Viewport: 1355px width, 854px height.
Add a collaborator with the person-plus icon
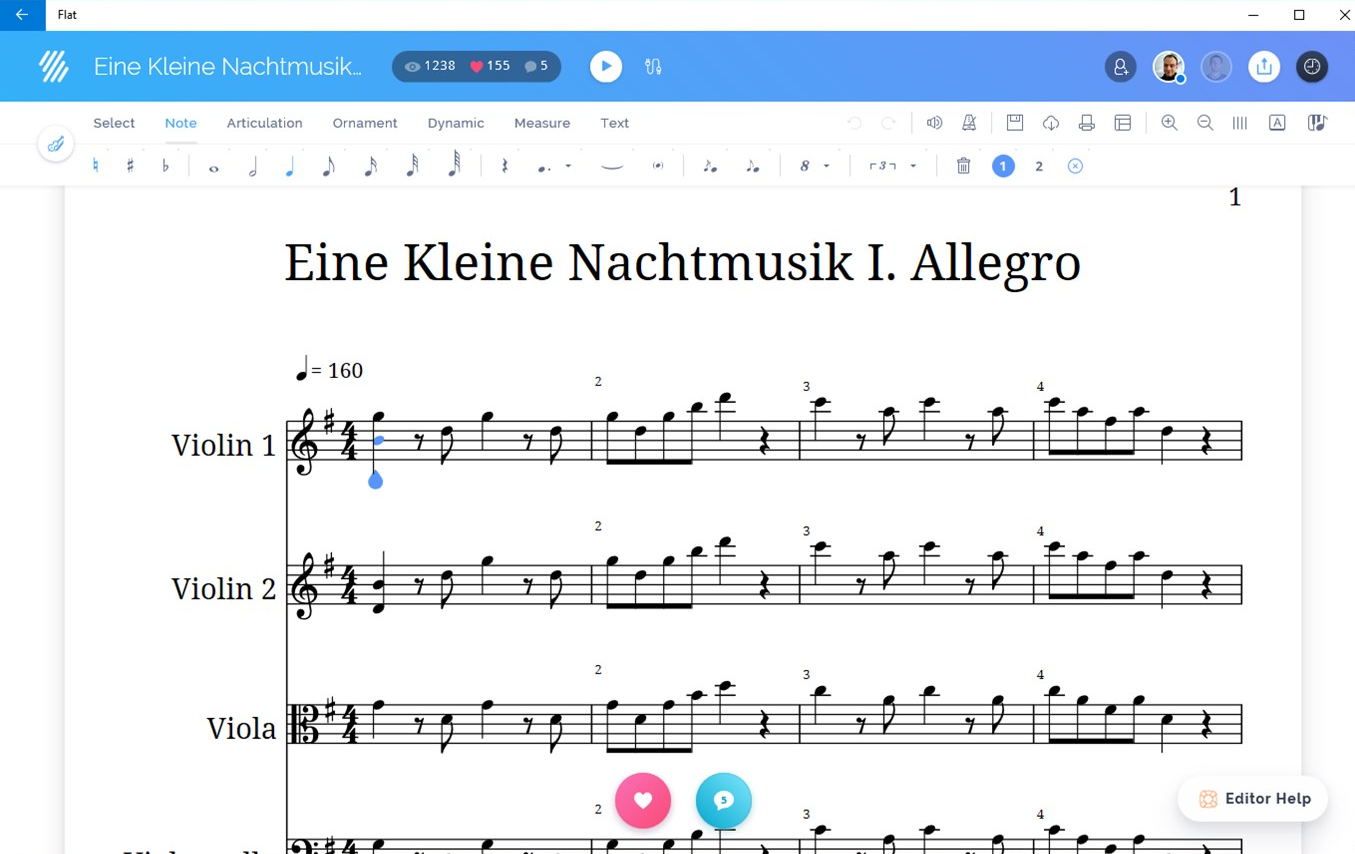click(x=1120, y=66)
